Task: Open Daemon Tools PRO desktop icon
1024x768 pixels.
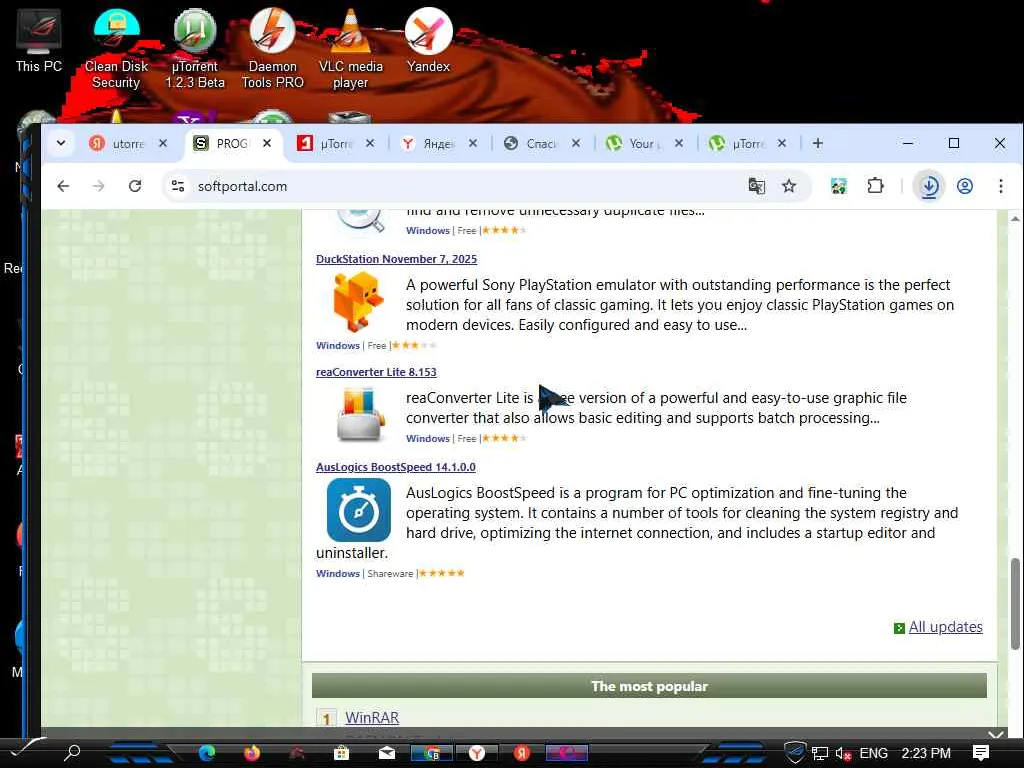Action: click(x=272, y=49)
